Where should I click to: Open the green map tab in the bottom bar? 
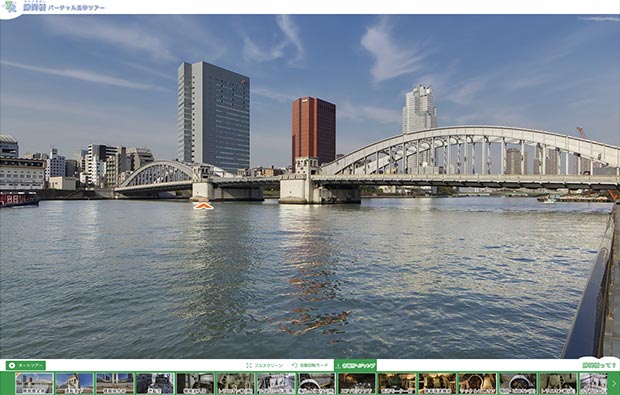(x=355, y=365)
